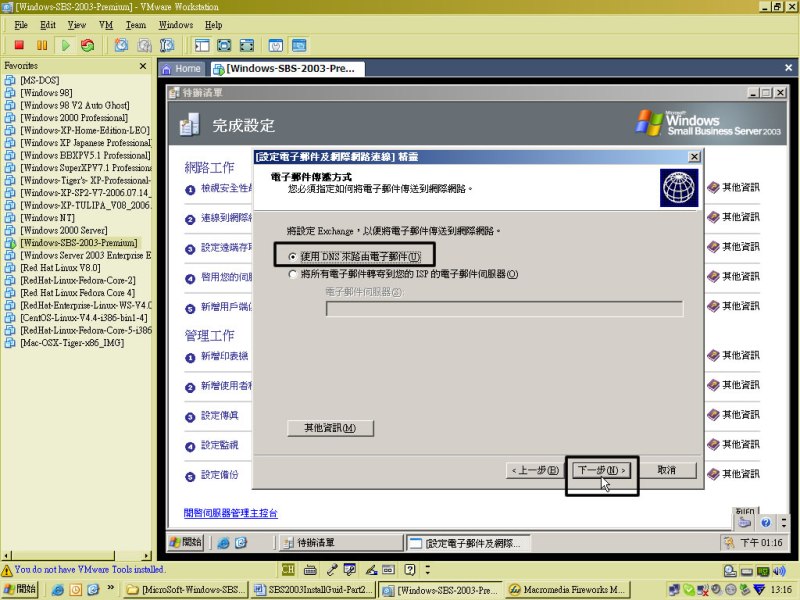Screen dimensions: 800x600
Task: Launch Internet Explorer from the guest quick launch
Action: point(223,543)
